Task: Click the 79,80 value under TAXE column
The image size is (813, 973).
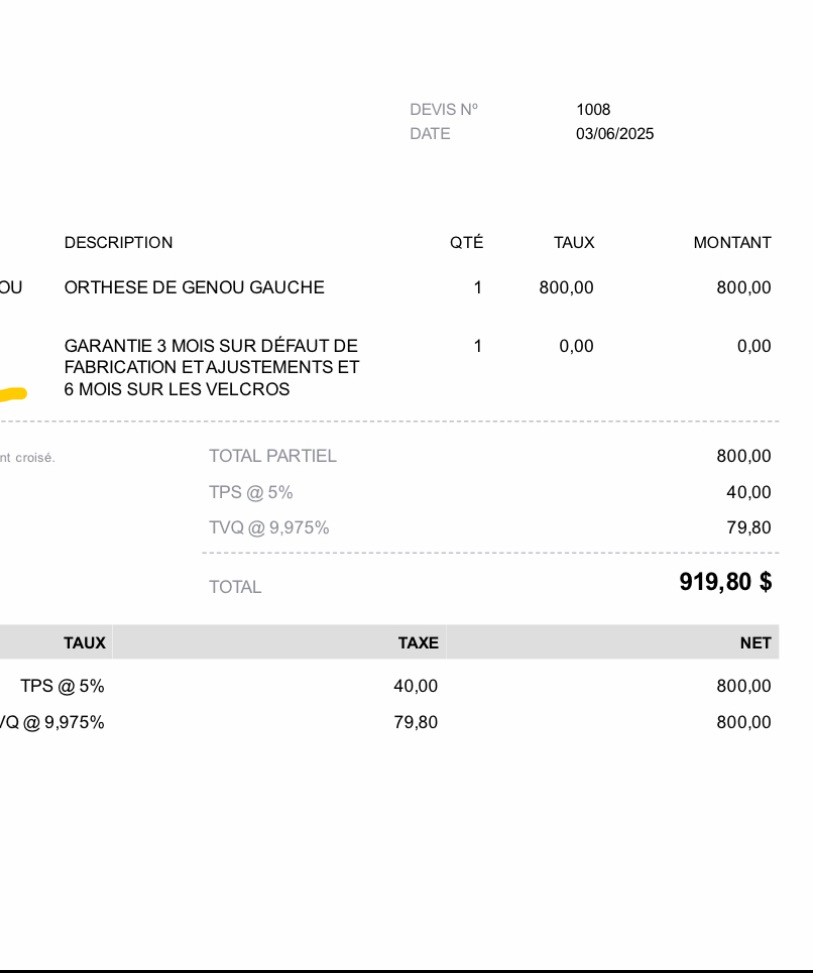Action: (x=415, y=722)
